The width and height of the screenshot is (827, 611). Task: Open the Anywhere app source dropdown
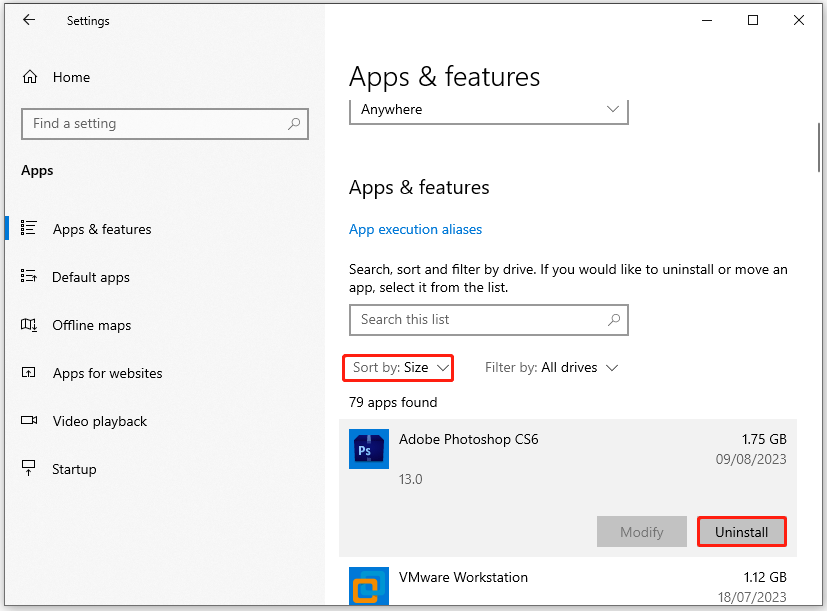(488, 109)
